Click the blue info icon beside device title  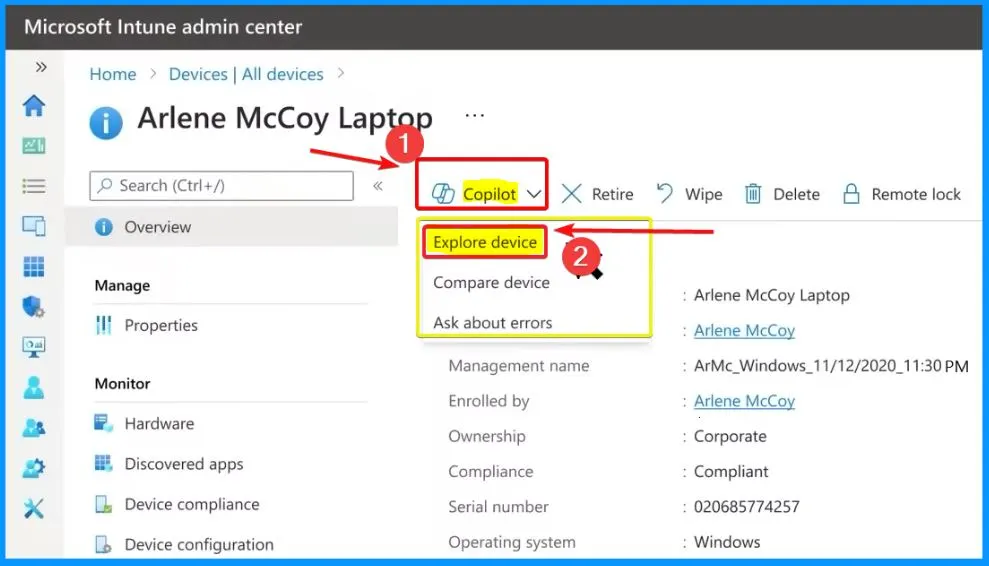[x=106, y=122]
